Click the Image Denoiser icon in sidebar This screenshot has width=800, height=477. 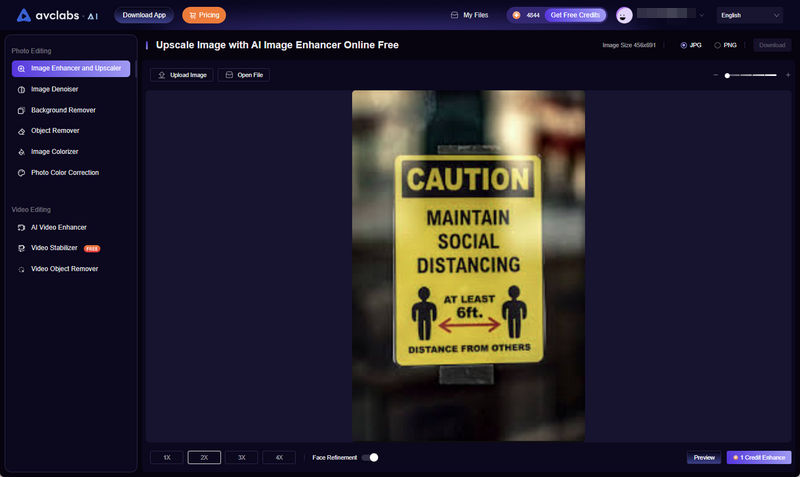(x=22, y=89)
